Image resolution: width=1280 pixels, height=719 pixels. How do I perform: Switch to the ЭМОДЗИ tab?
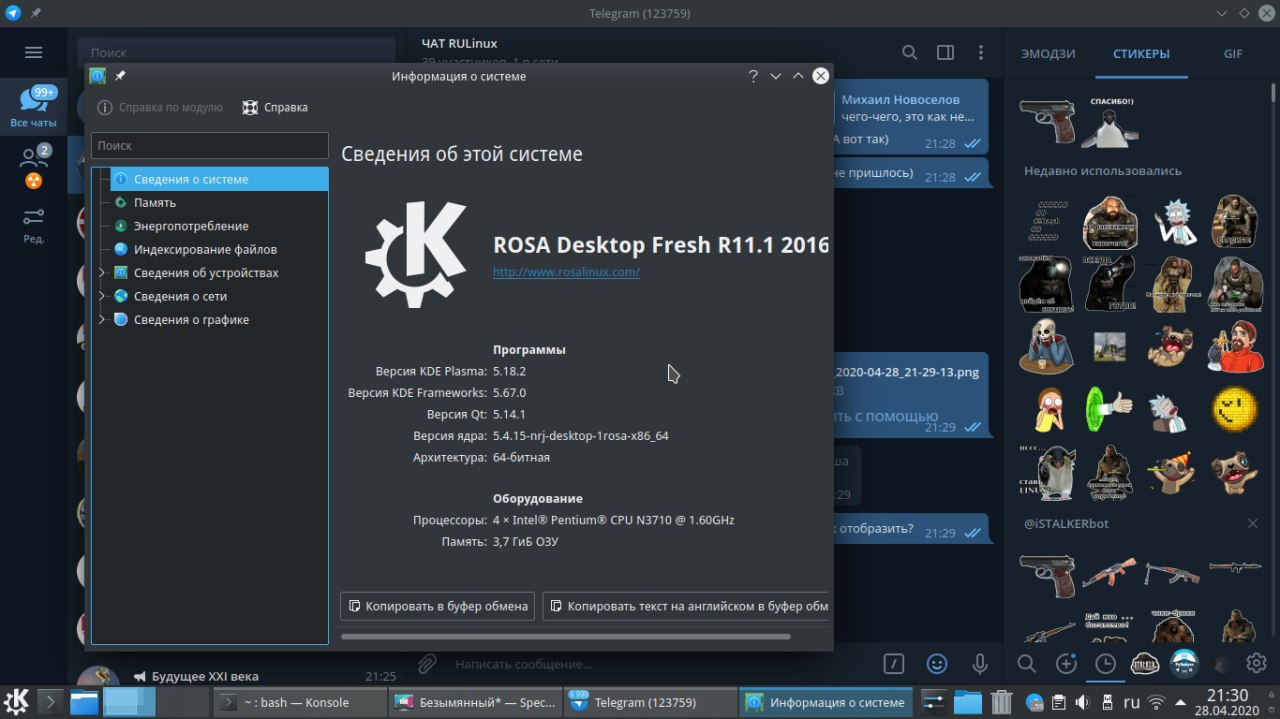click(x=1048, y=54)
